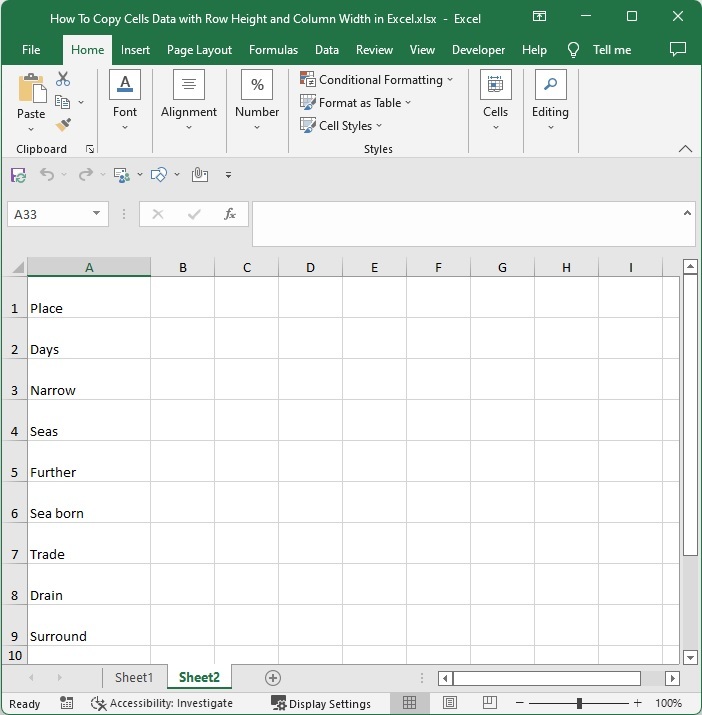Viewport: 702px width, 715px height.
Task: Open the Name Box dropdown arrow
Action: click(96, 213)
